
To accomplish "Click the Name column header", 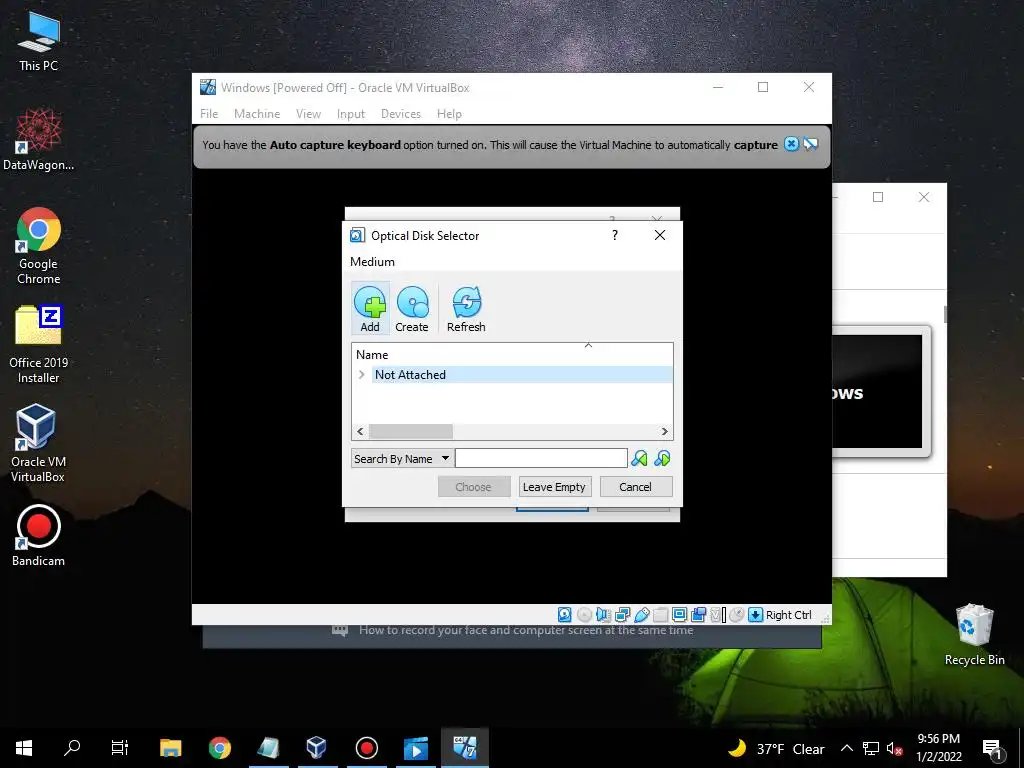I will (x=513, y=355).
